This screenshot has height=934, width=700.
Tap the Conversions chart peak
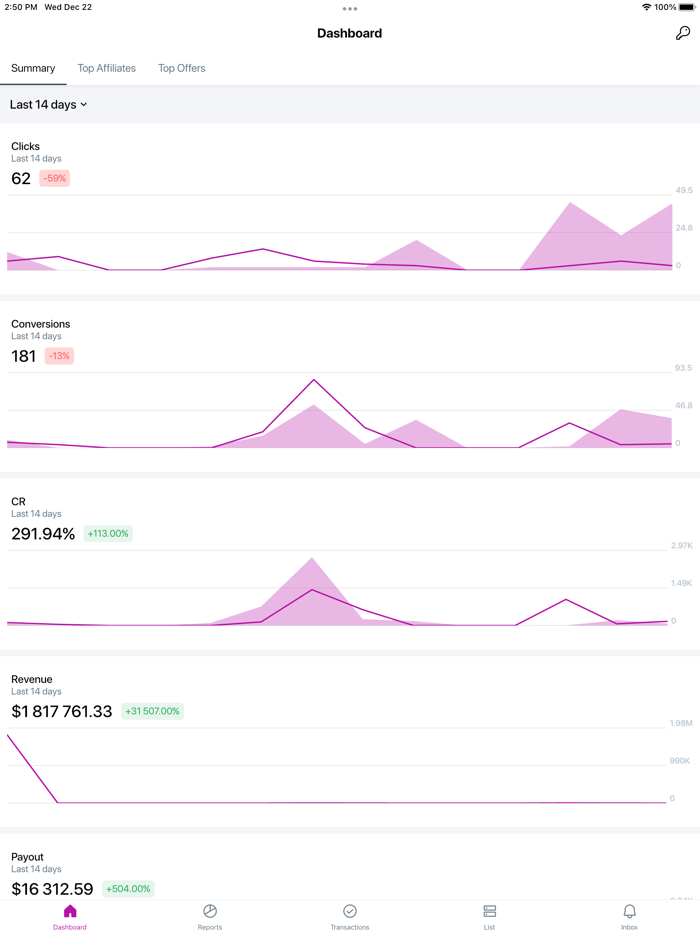tap(314, 381)
